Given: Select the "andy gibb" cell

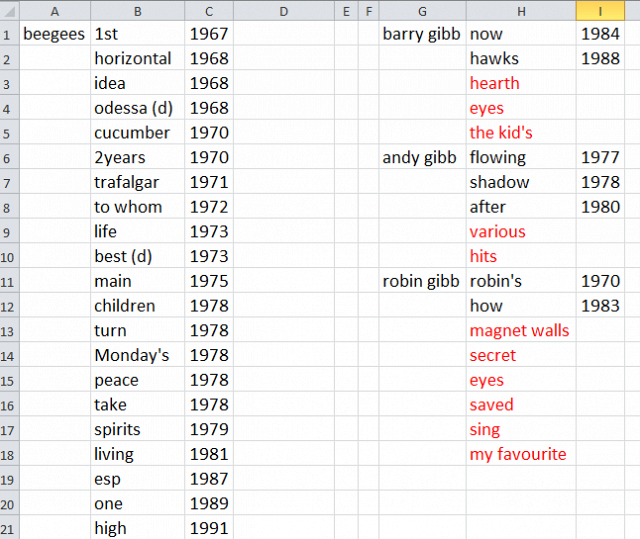Looking at the screenshot, I should [x=422, y=157].
